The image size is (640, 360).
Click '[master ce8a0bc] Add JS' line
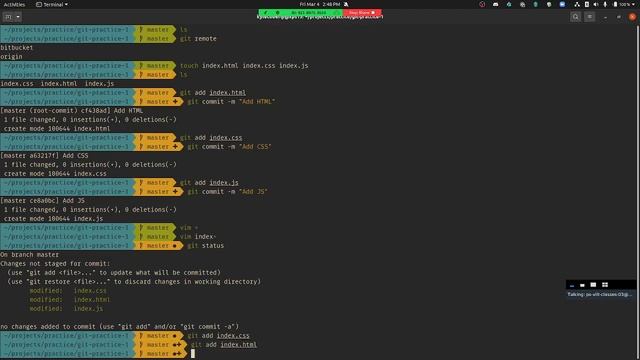42,200
